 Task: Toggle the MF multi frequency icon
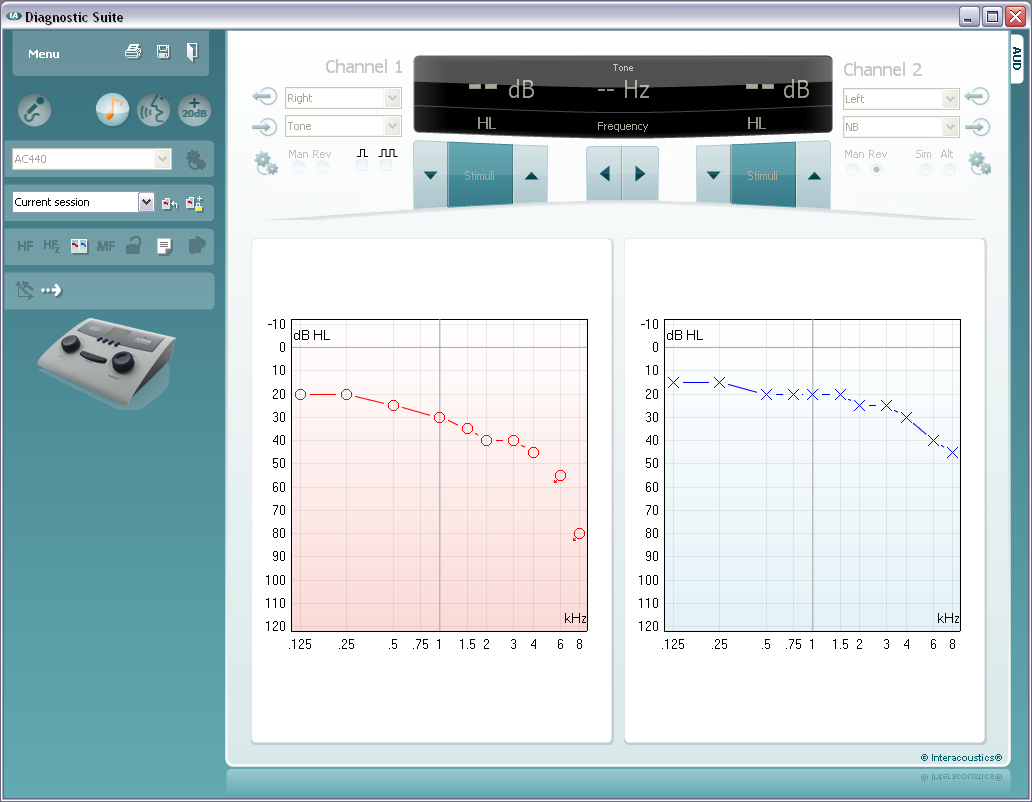tap(105, 246)
